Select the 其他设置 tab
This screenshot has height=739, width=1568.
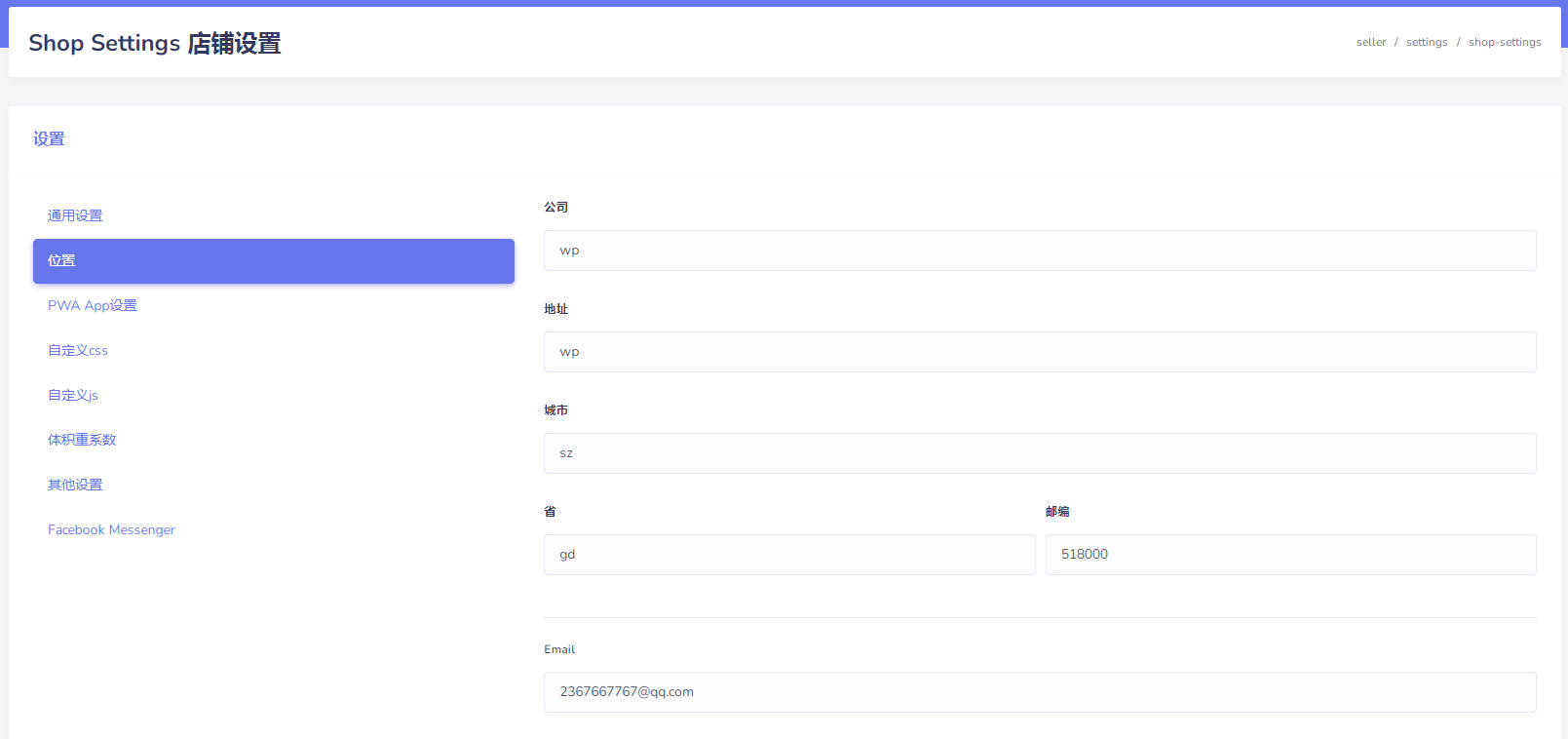75,485
